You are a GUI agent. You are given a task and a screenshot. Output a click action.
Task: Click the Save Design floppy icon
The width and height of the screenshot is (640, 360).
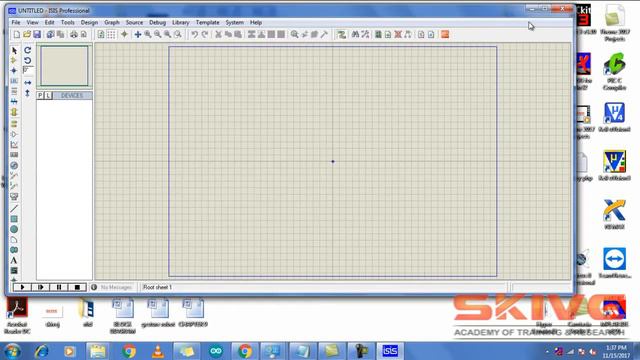(37, 35)
